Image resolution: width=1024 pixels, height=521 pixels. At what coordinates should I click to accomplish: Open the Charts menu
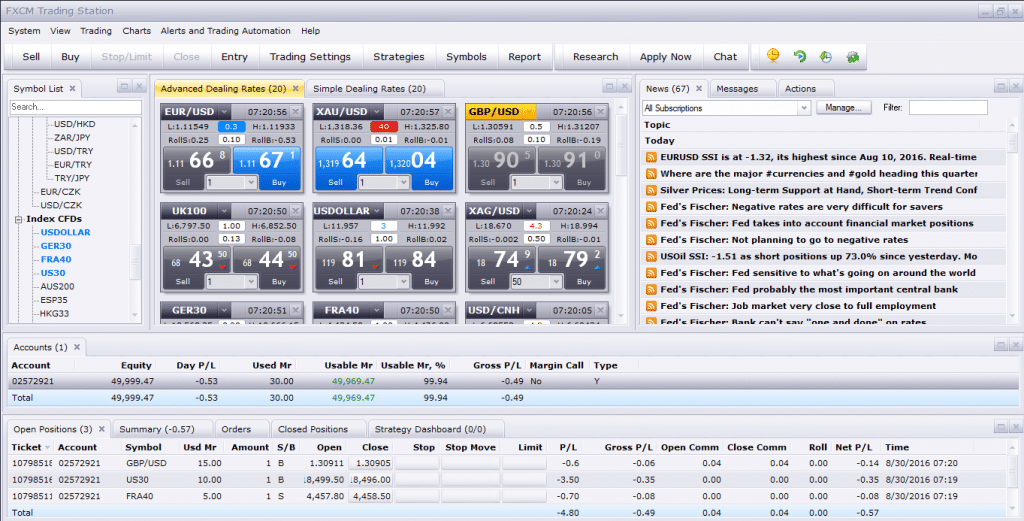tap(137, 31)
